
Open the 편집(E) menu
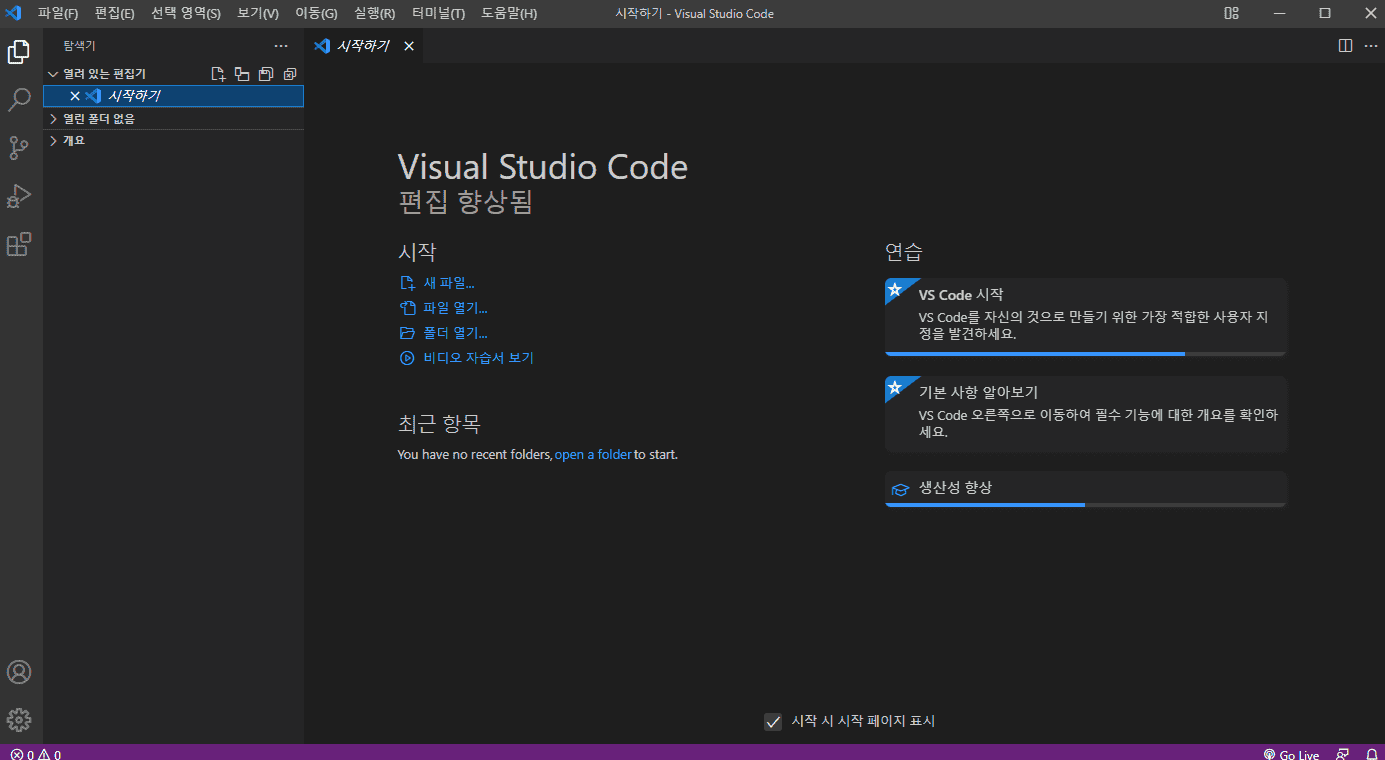[115, 13]
